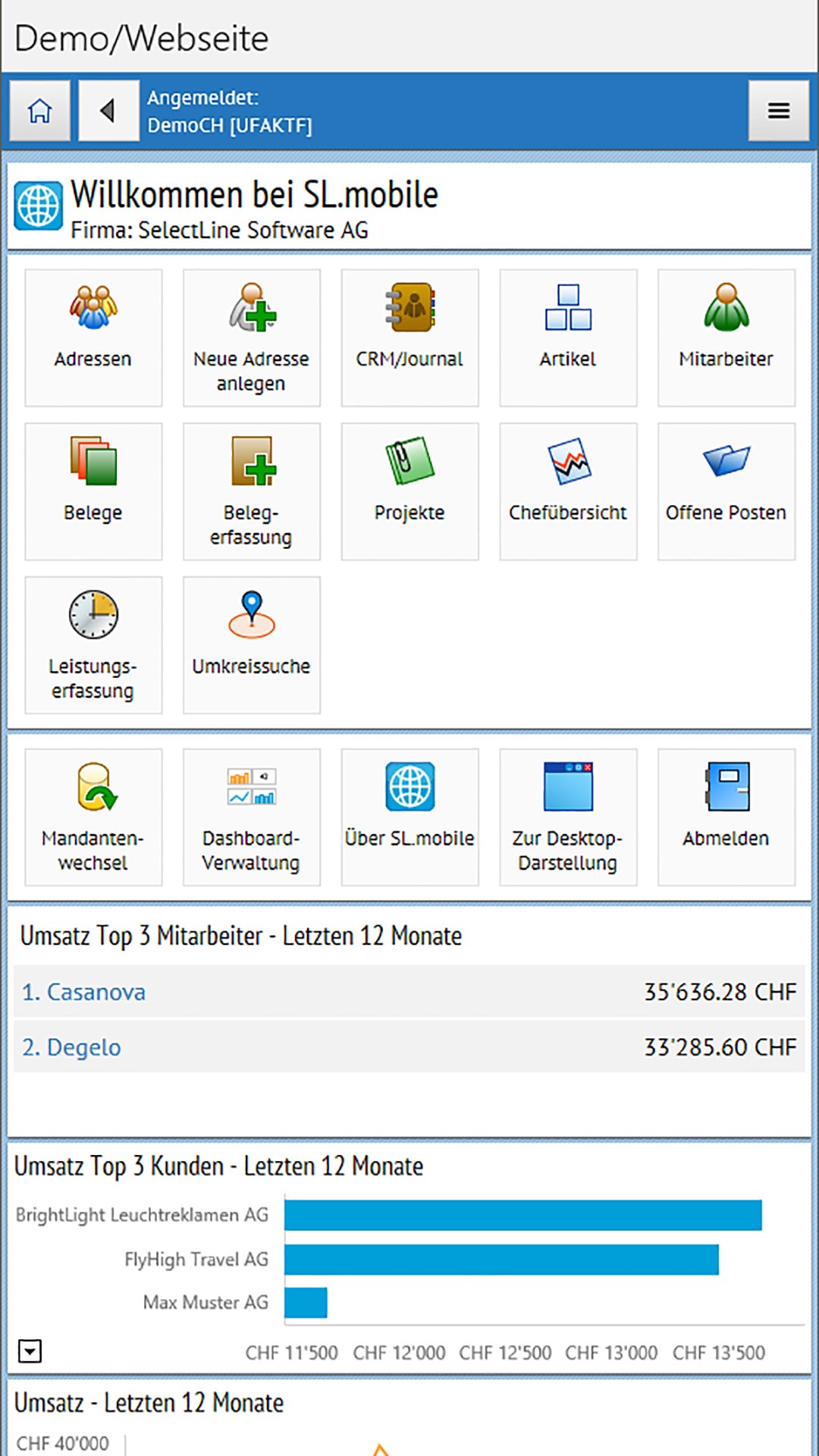
Task: Click the Willkommen bei SL.mobile heading
Action: click(x=255, y=194)
